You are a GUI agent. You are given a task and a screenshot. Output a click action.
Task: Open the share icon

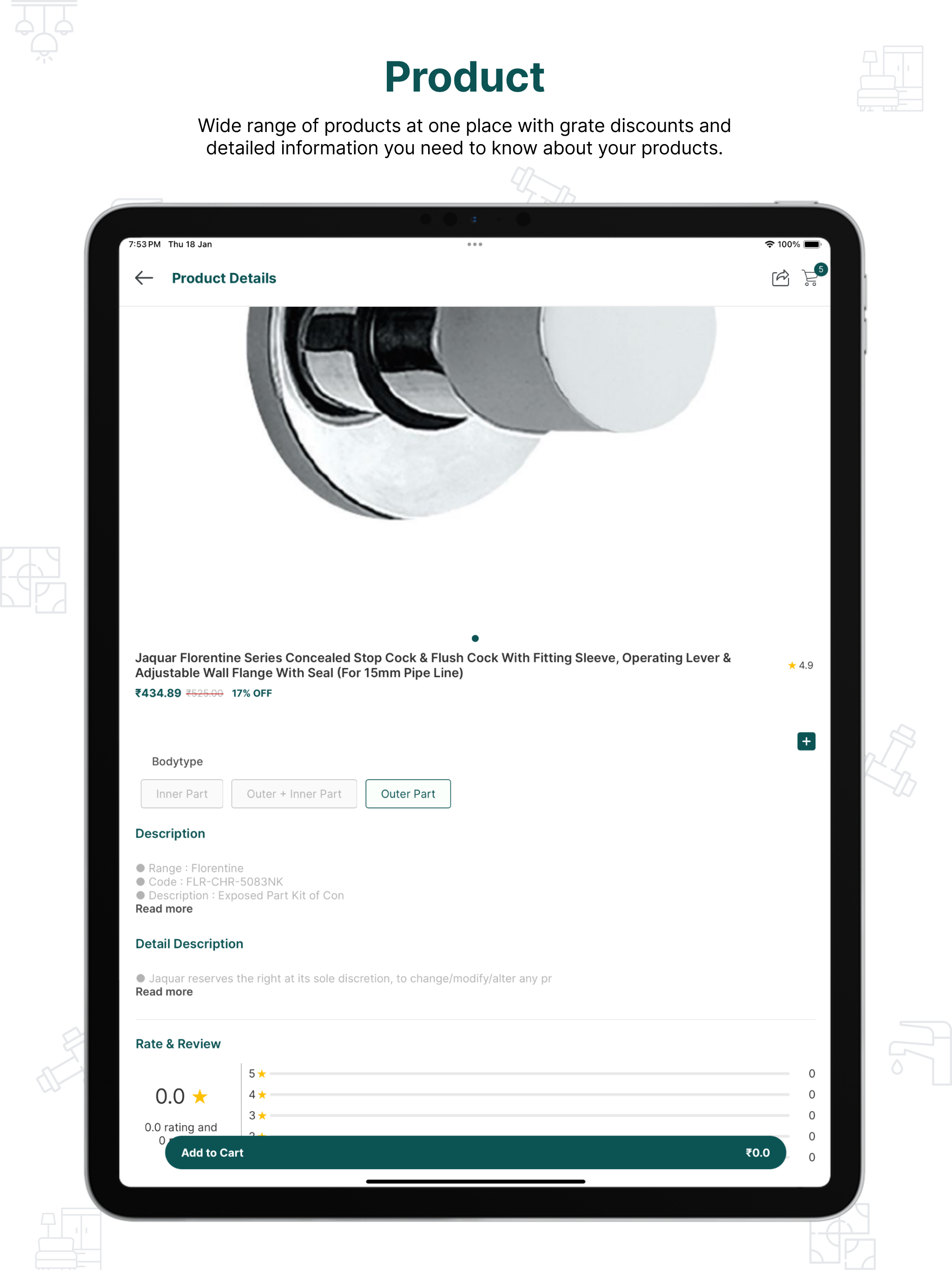pyautogui.click(x=780, y=278)
